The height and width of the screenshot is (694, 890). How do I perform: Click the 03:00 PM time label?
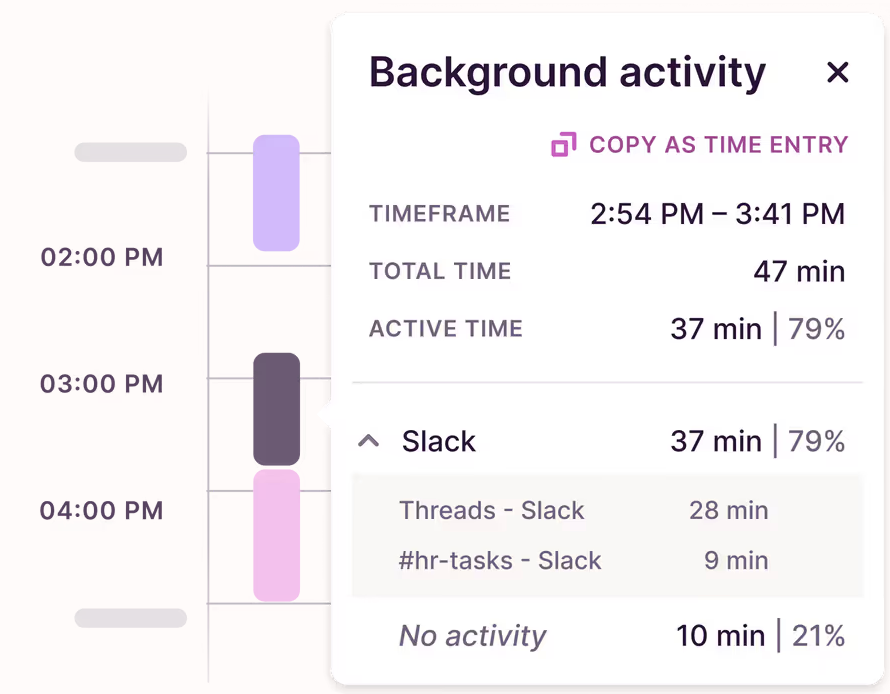pyautogui.click(x=102, y=384)
